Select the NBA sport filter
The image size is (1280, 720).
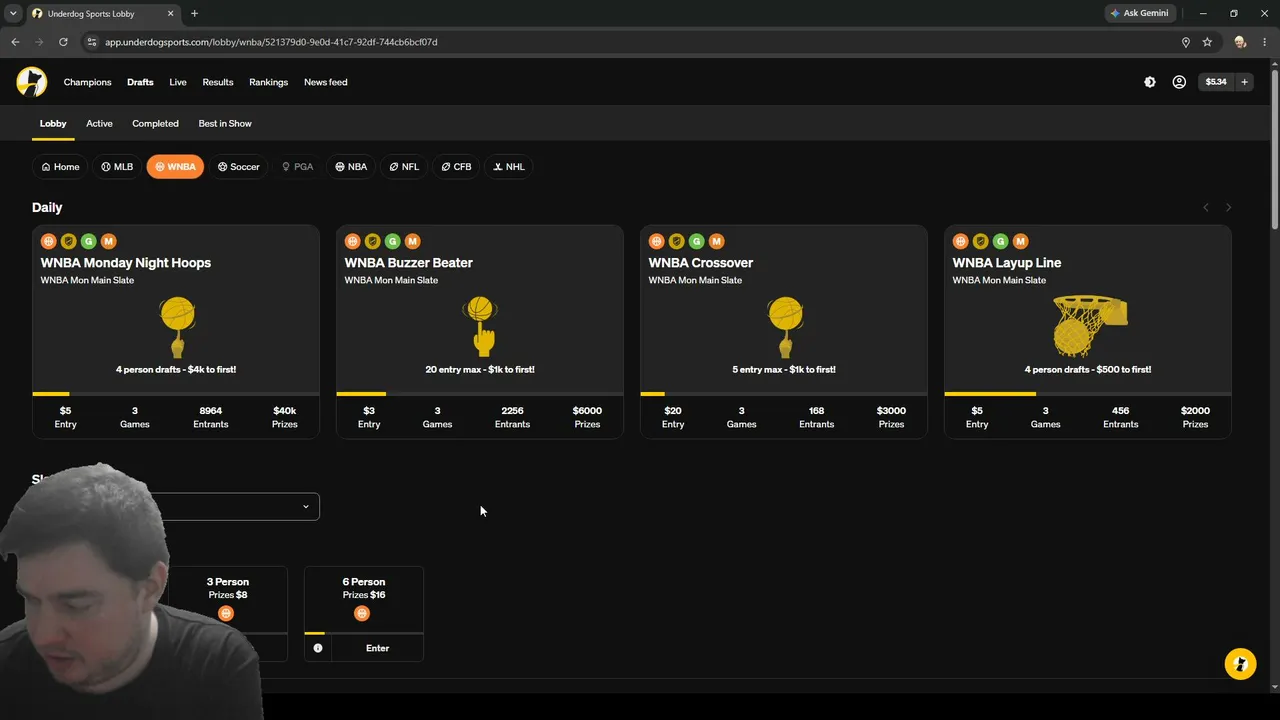pyautogui.click(x=351, y=167)
